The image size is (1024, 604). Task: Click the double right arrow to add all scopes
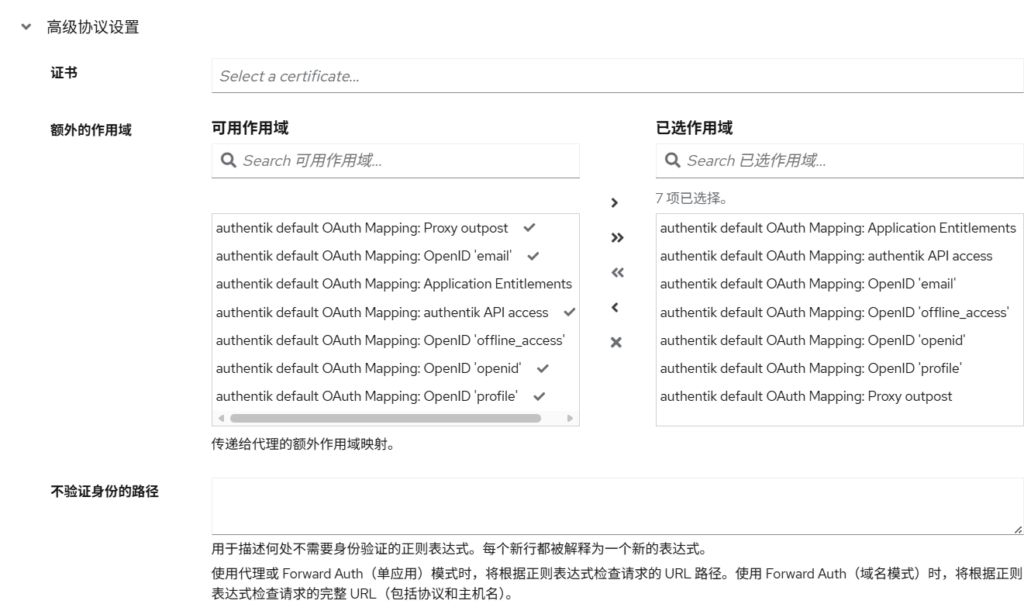(617, 237)
